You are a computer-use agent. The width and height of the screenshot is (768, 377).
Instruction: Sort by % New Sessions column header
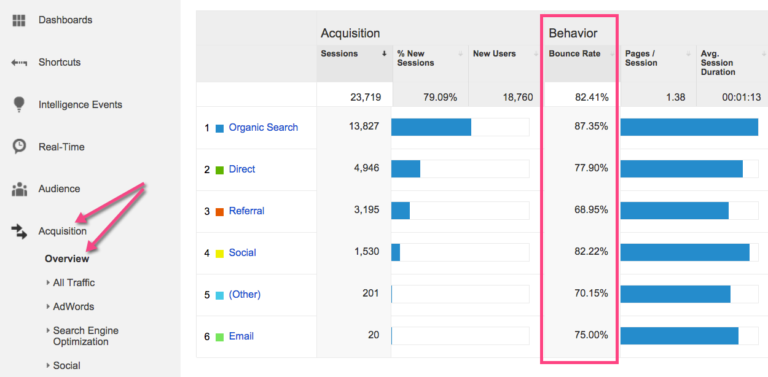(430, 63)
